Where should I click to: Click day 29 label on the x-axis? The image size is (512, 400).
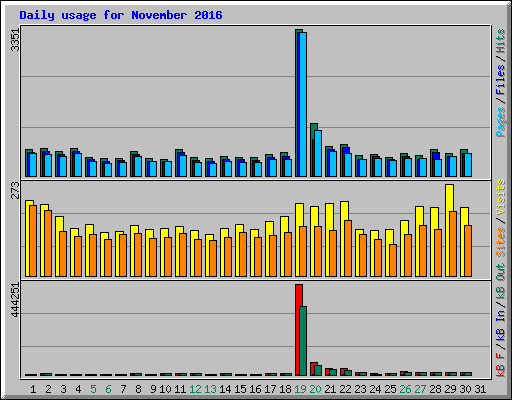(450, 389)
